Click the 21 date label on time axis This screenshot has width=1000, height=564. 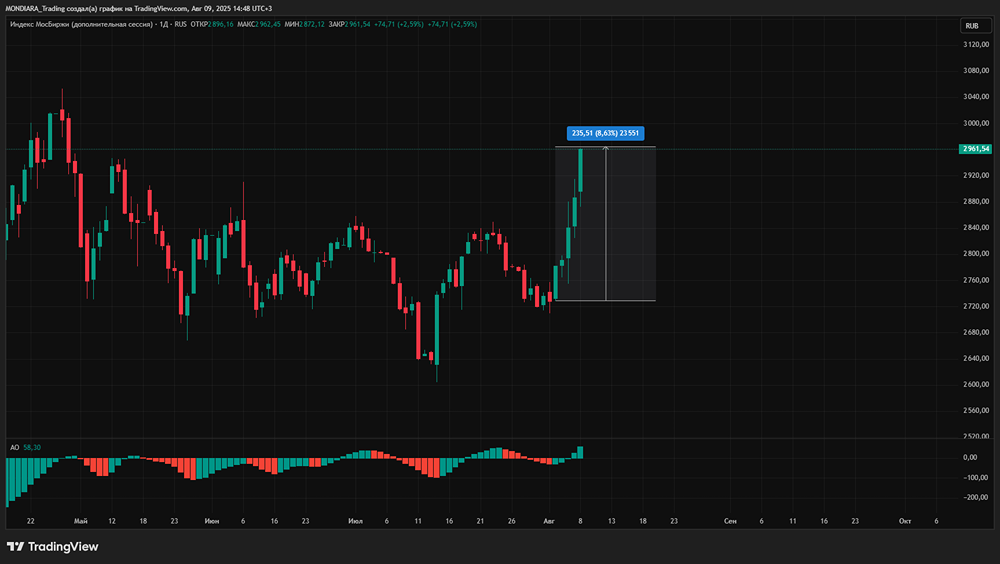480,521
